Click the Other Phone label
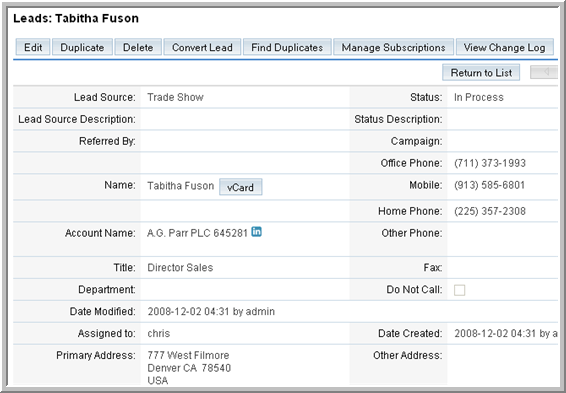This screenshot has width=566, height=393. (x=412, y=233)
